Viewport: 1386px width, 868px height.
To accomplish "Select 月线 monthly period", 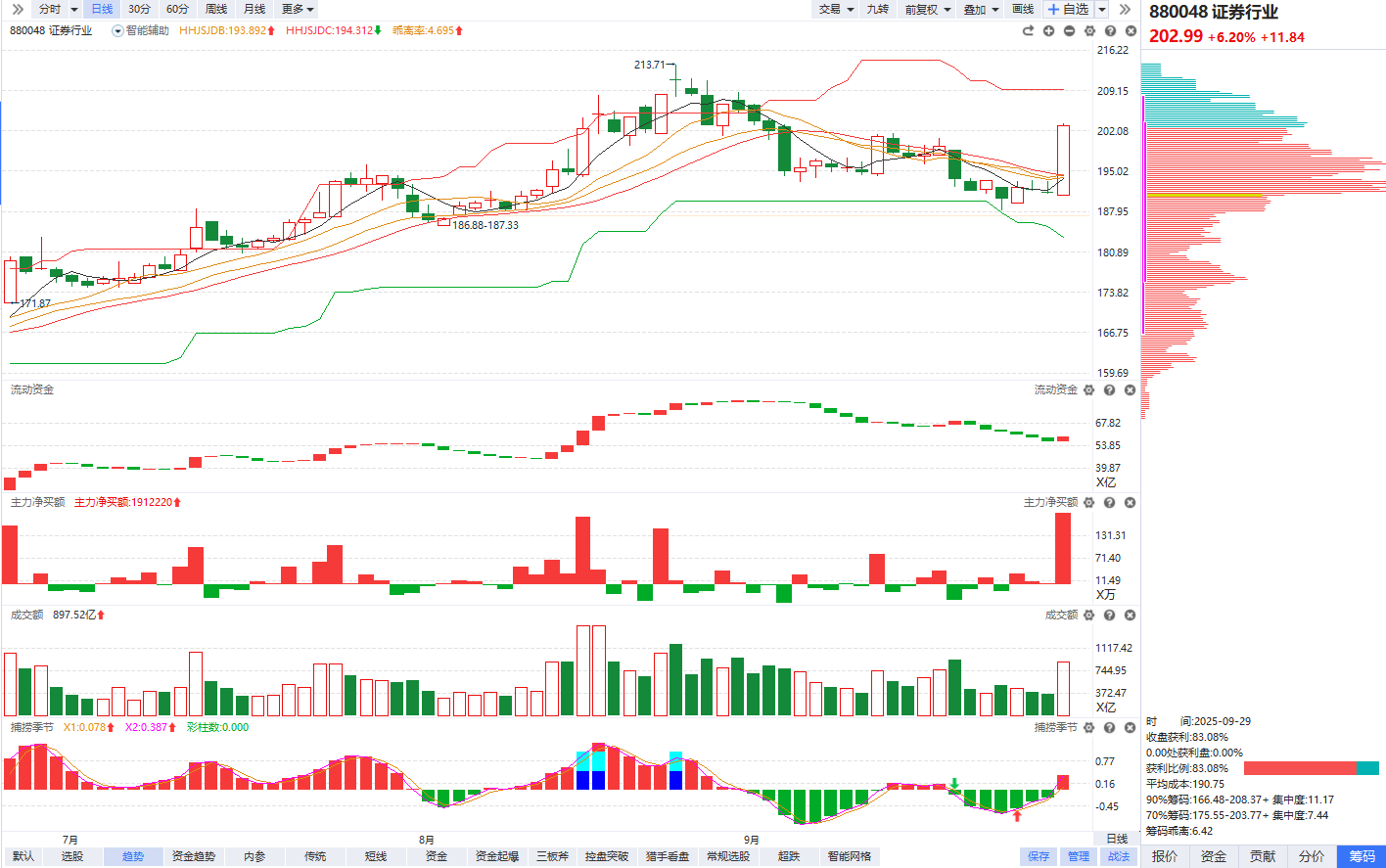I will click(x=254, y=9).
